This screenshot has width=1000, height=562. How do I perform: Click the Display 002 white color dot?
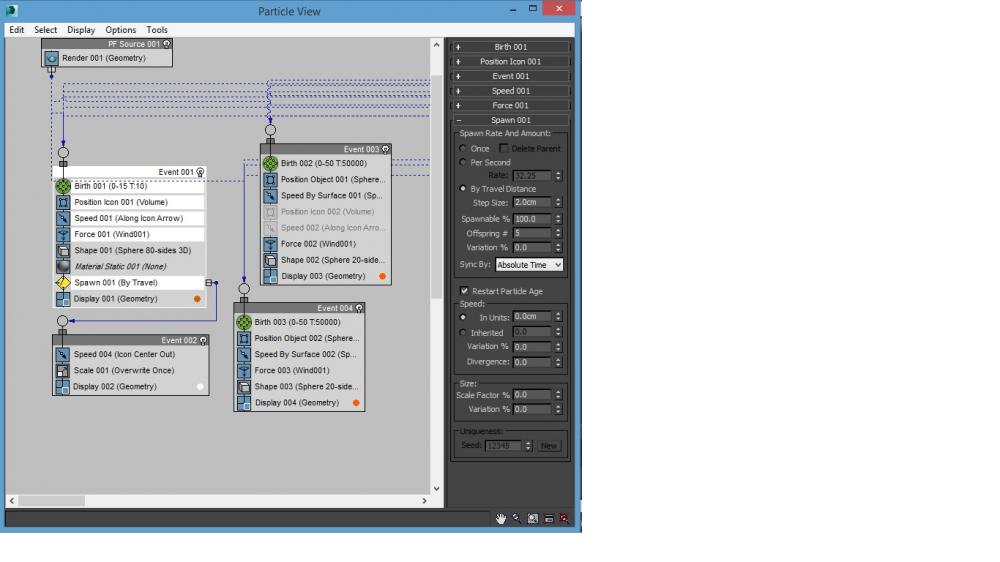(x=200, y=387)
